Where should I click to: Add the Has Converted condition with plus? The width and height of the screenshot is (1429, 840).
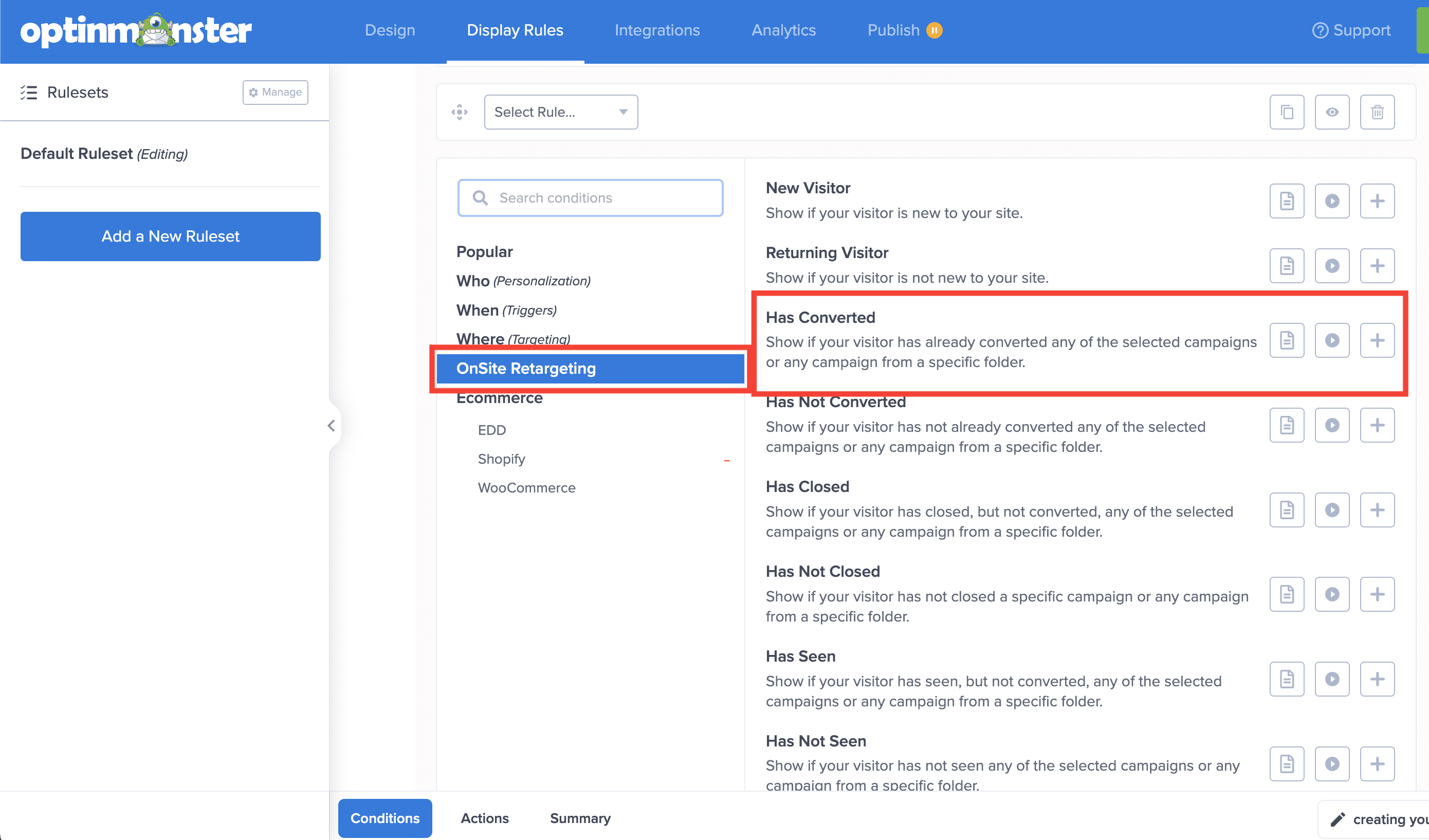click(x=1377, y=340)
